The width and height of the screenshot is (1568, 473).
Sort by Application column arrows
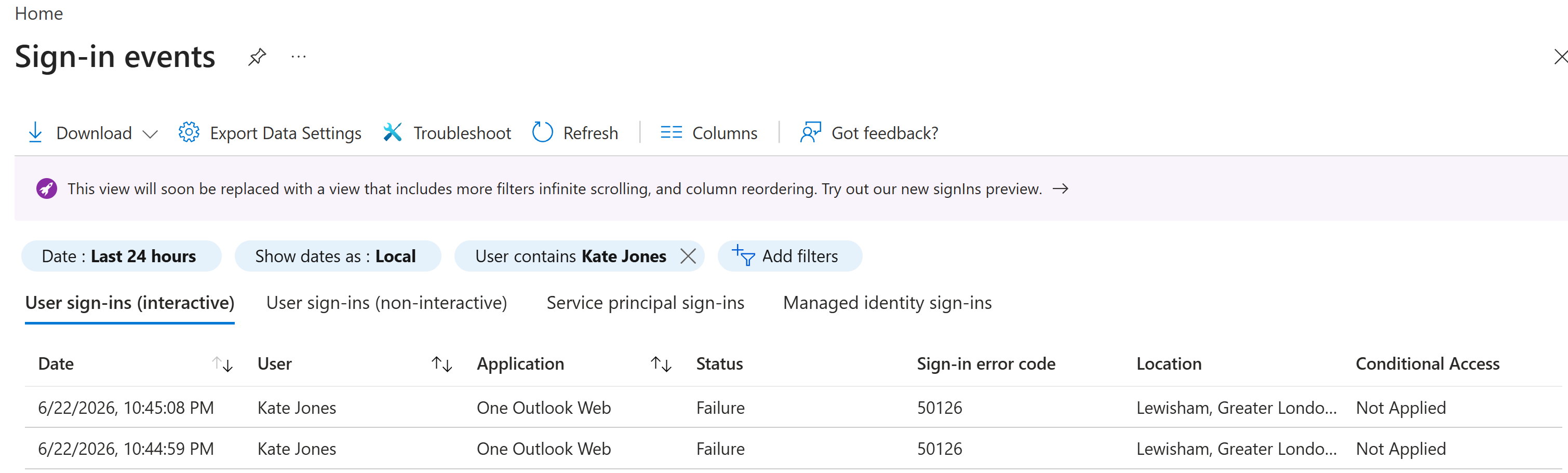[x=661, y=364]
